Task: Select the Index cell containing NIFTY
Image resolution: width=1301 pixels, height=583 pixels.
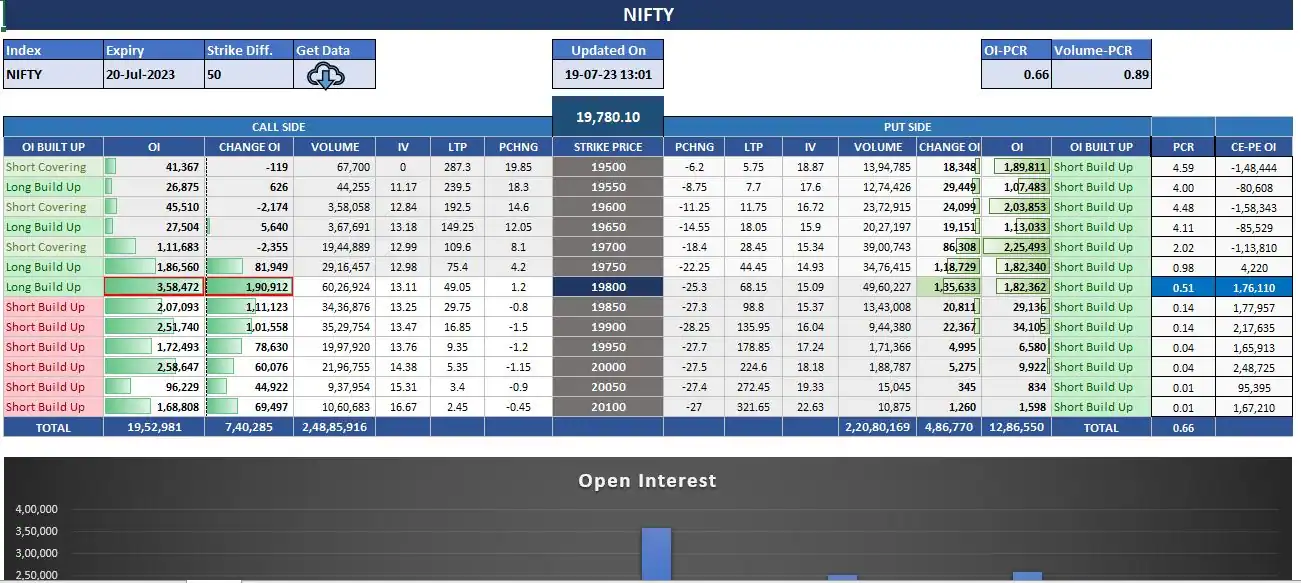Action: click(x=53, y=75)
